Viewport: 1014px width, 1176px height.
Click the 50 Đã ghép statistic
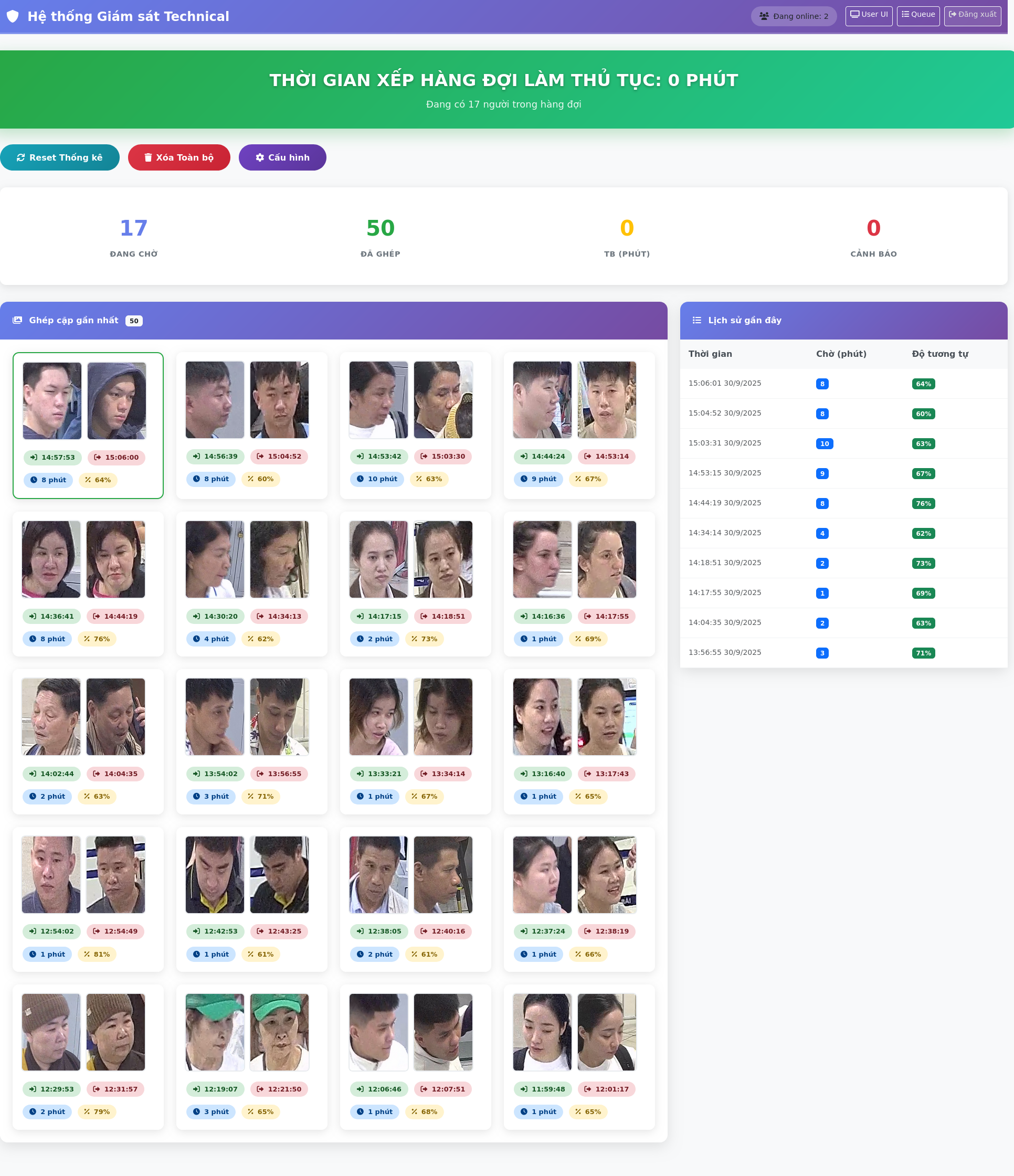pos(381,237)
